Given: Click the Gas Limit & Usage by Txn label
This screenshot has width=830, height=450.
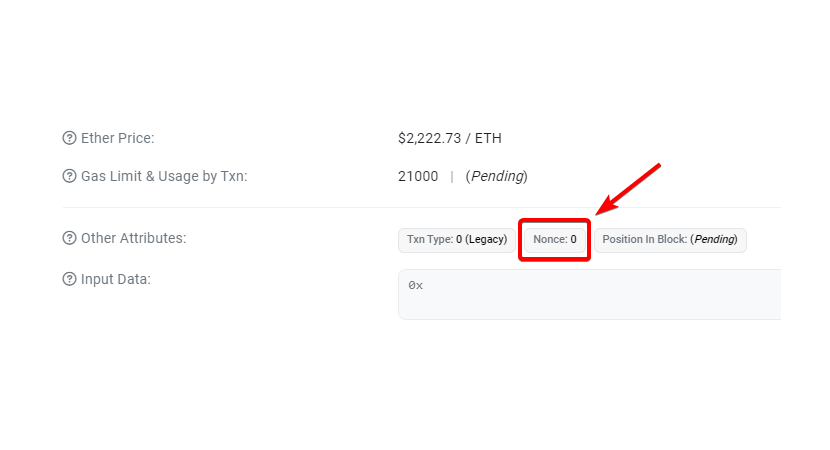Looking at the screenshot, I should tap(164, 176).
